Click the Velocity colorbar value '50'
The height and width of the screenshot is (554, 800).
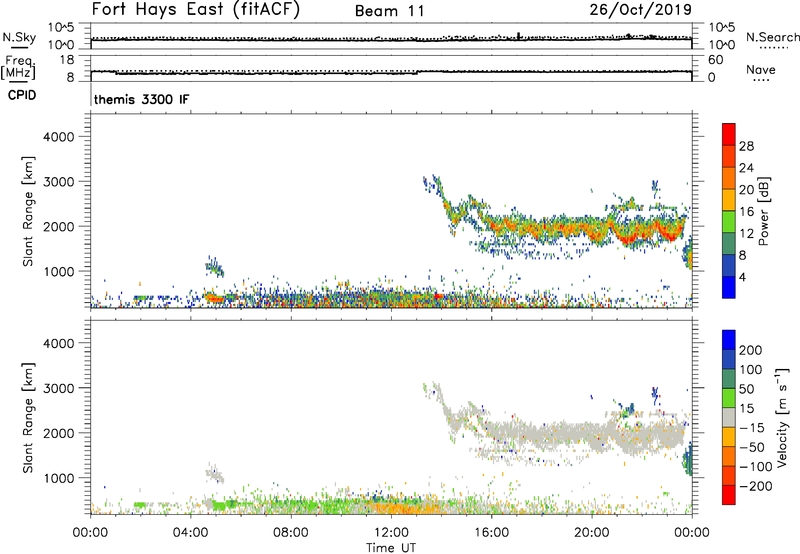746,389
